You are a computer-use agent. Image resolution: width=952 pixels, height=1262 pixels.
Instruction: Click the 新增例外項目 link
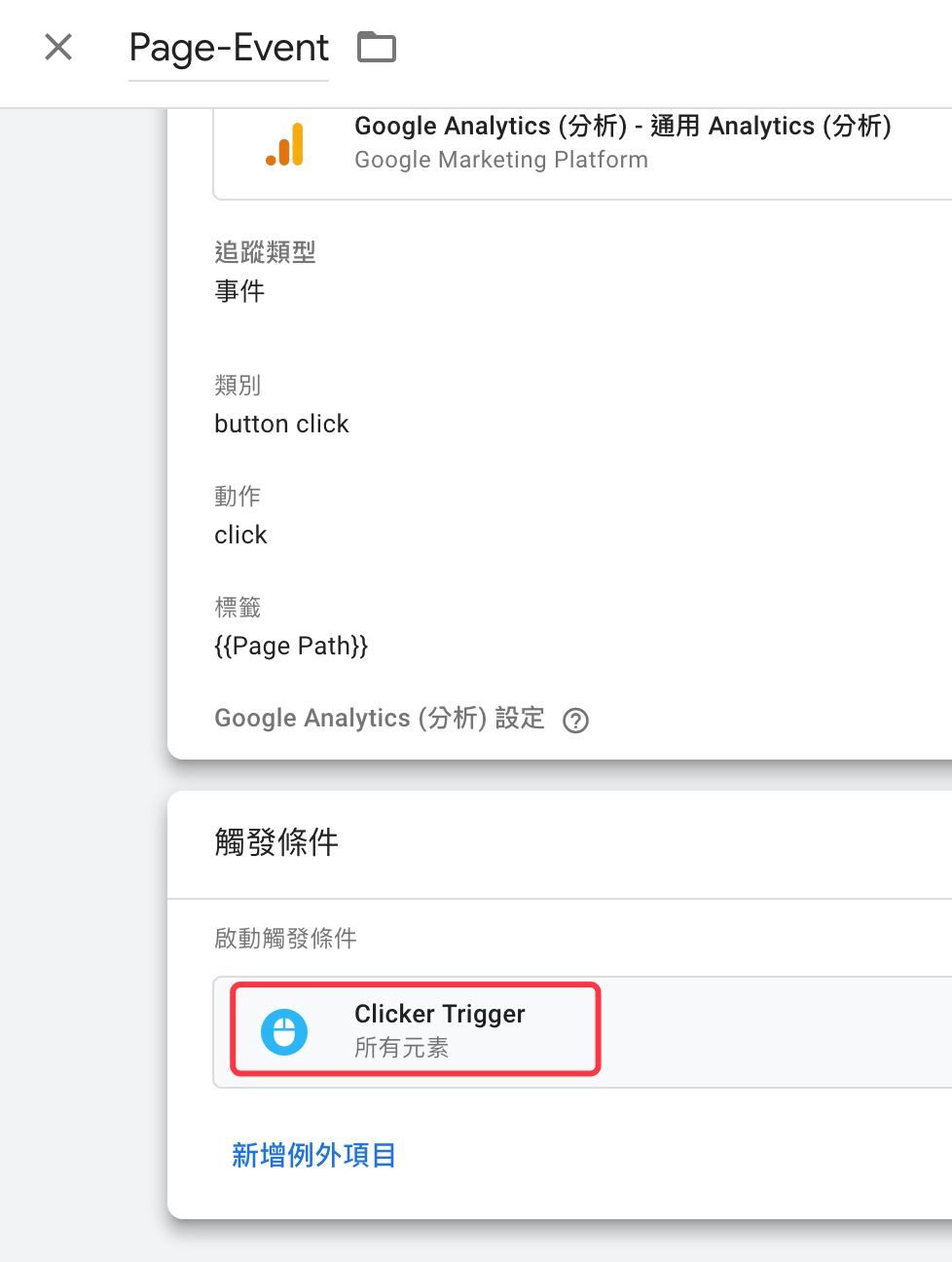pyautogui.click(x=313, y=1155)
